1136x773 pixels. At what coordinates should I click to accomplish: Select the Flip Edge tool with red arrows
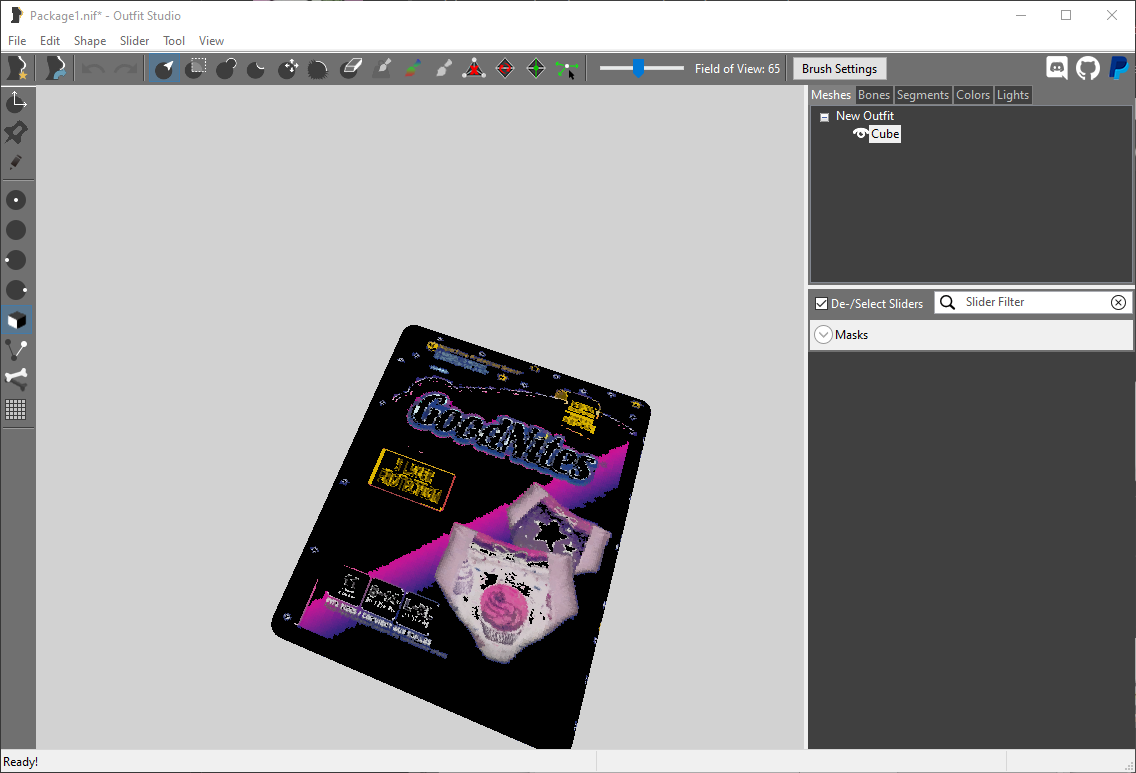pos(505,69)
